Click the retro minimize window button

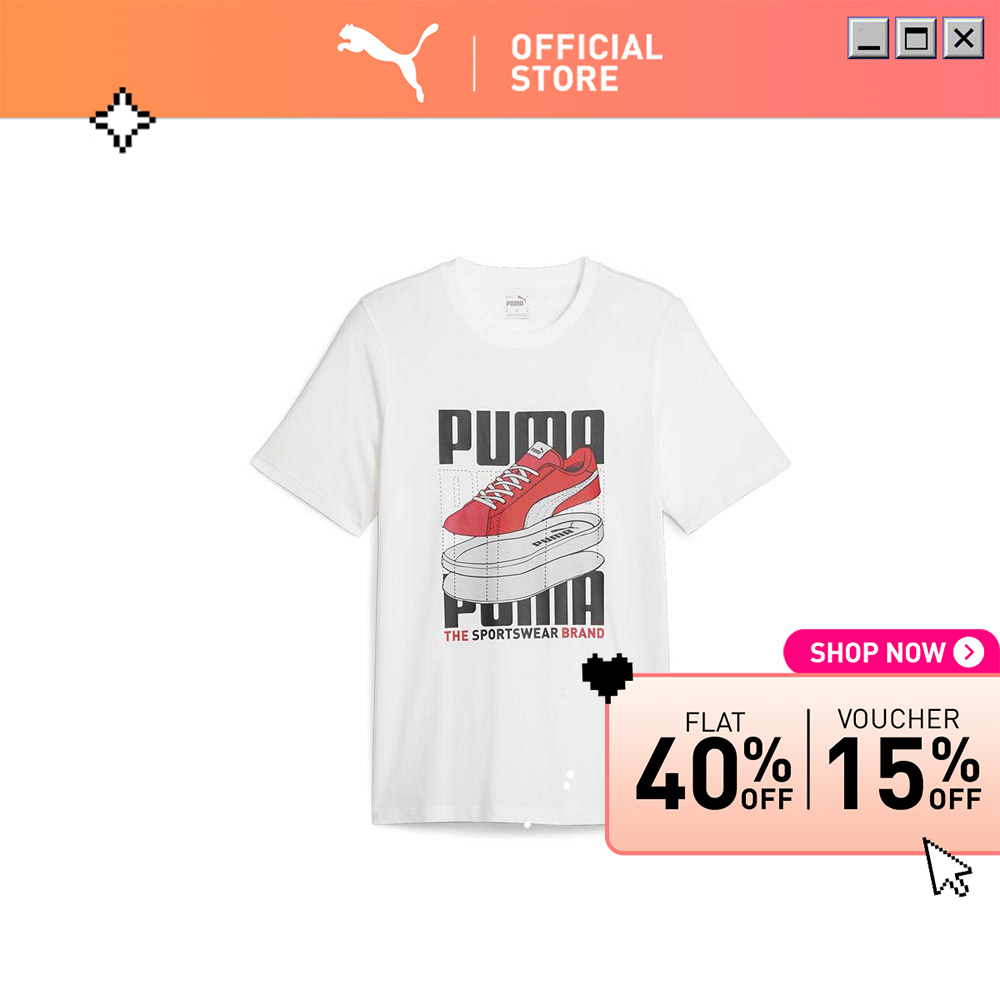[868, 38]
